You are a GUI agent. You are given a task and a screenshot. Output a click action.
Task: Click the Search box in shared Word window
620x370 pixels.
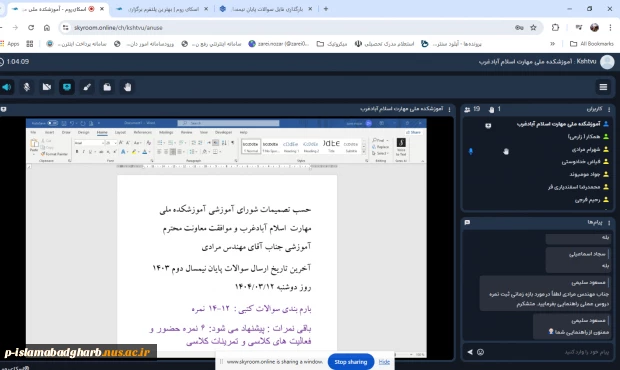tap(228, 123)
